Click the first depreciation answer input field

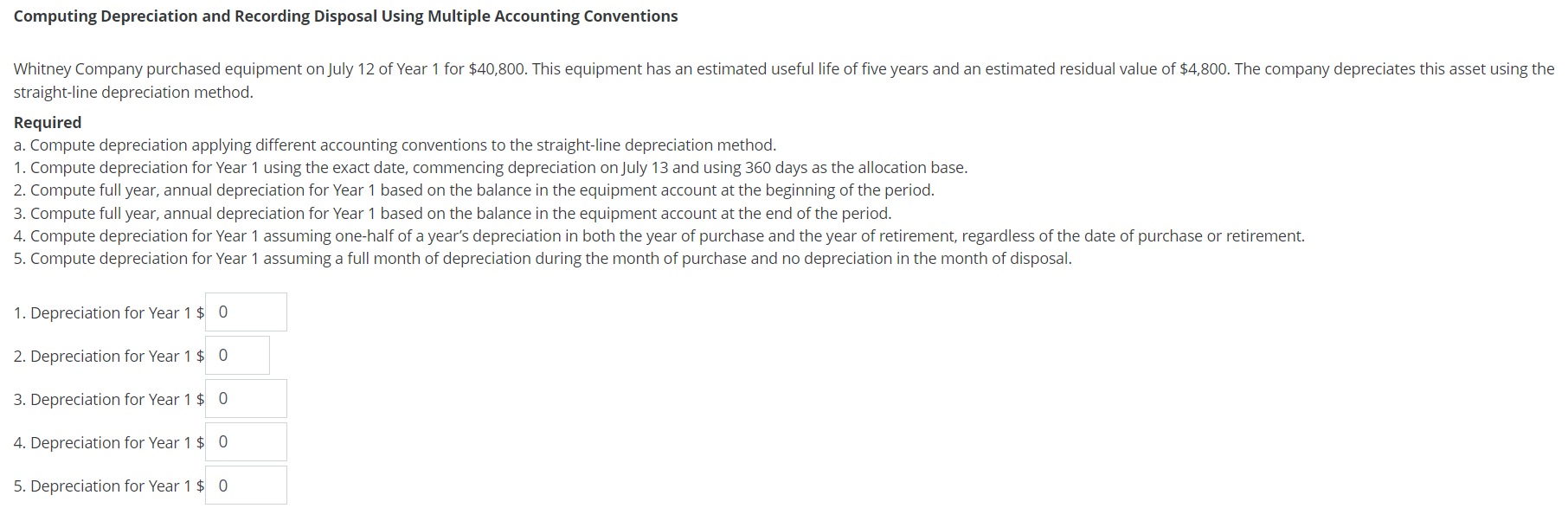tap(246, 312)
